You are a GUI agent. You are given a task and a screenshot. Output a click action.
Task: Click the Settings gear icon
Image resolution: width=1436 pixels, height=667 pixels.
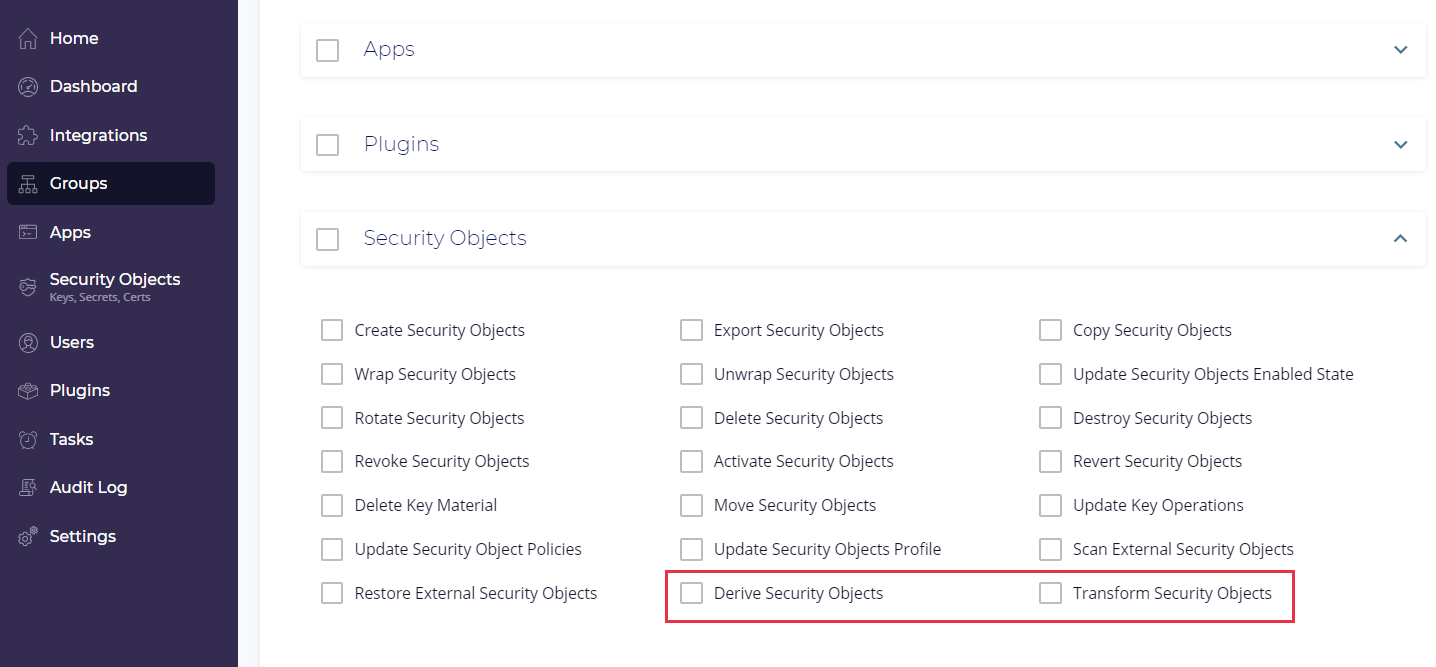(x=28, y=536)
